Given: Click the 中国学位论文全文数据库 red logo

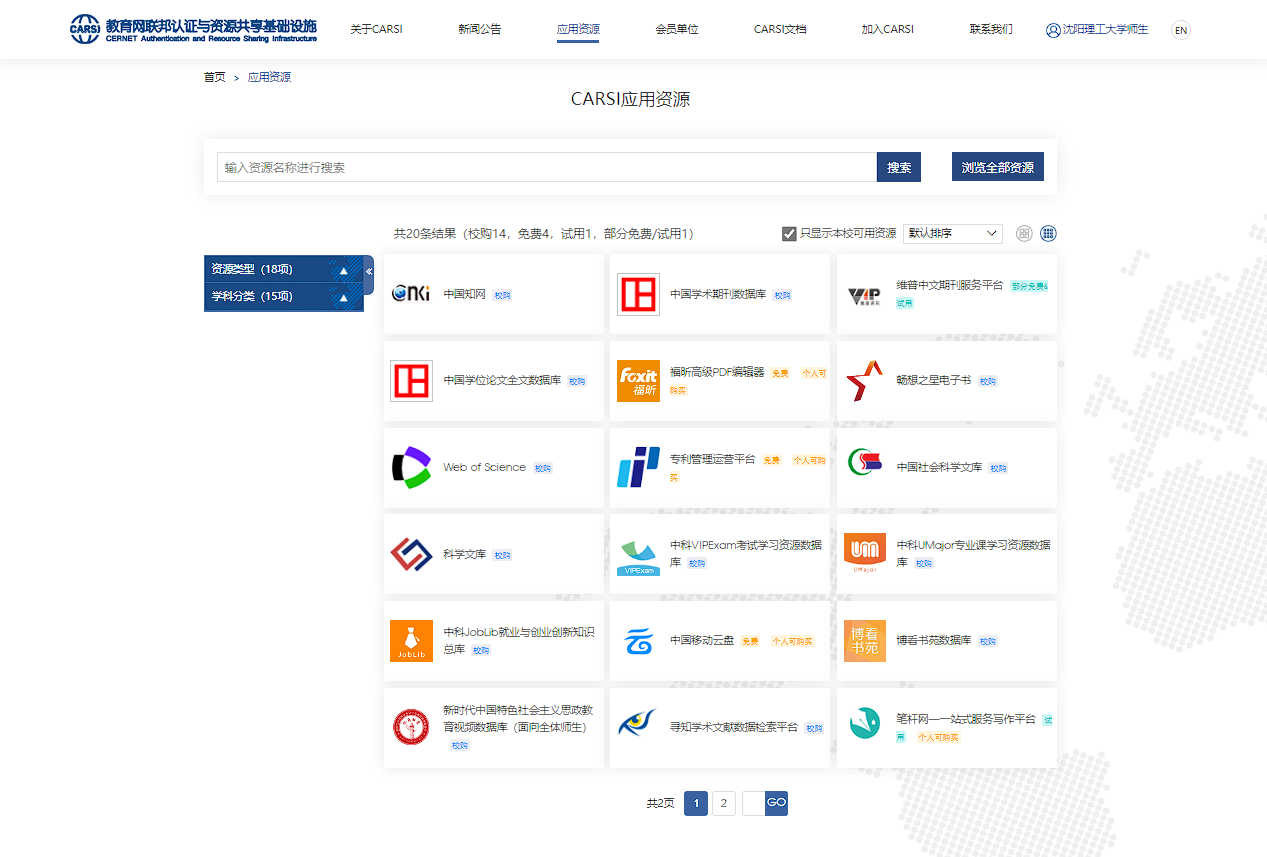Looking at the screenshot, I should (411, 381).
